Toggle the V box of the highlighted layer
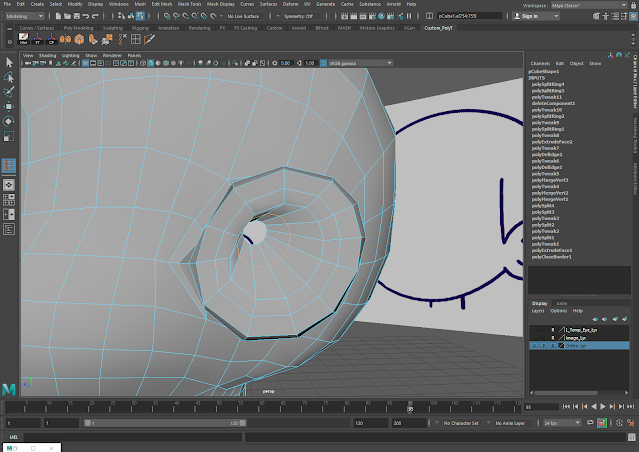Image resolution: width=639 pixels, height=452 pixels. point(534,345)
